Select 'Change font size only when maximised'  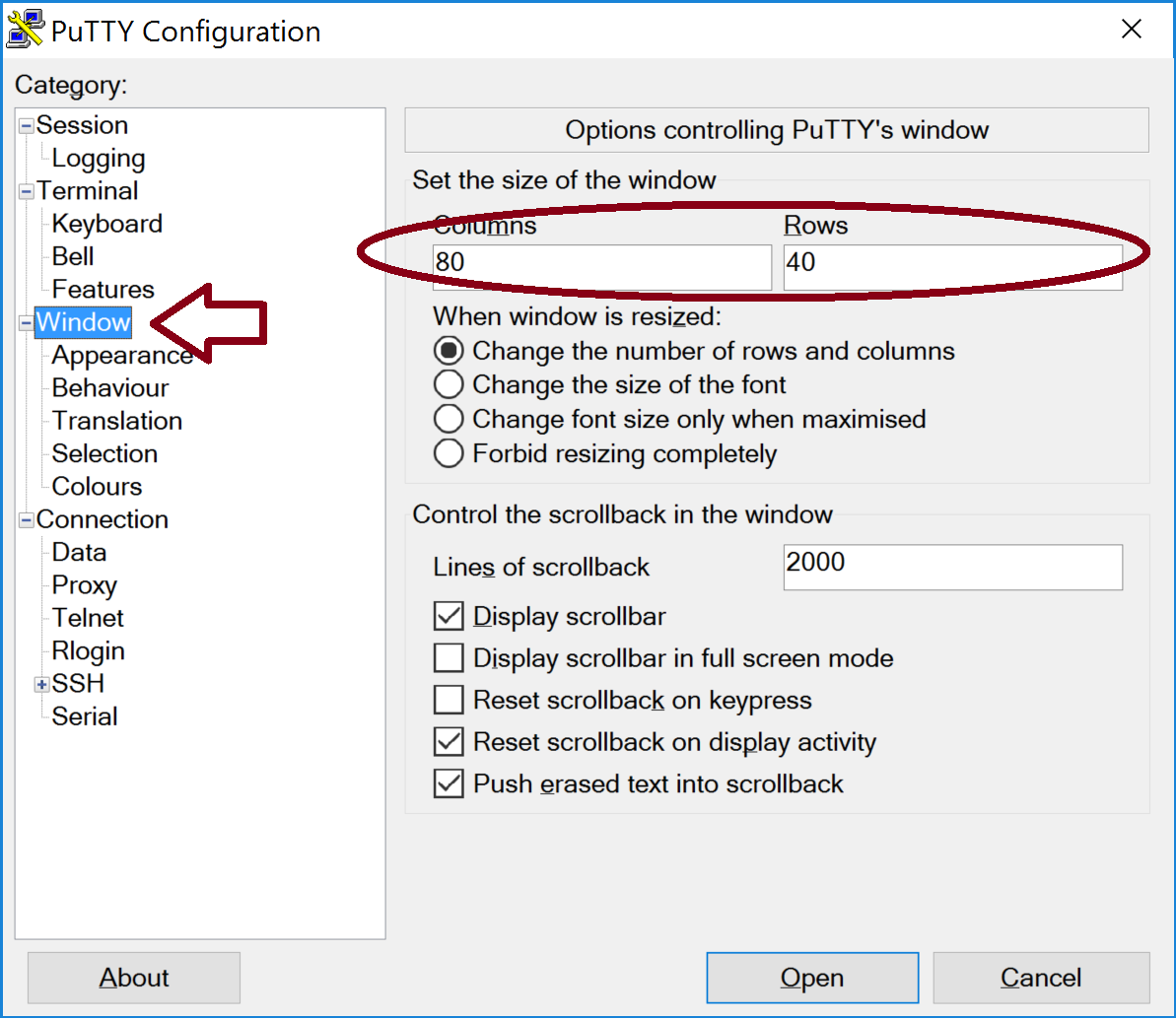(x=449, y=419)
